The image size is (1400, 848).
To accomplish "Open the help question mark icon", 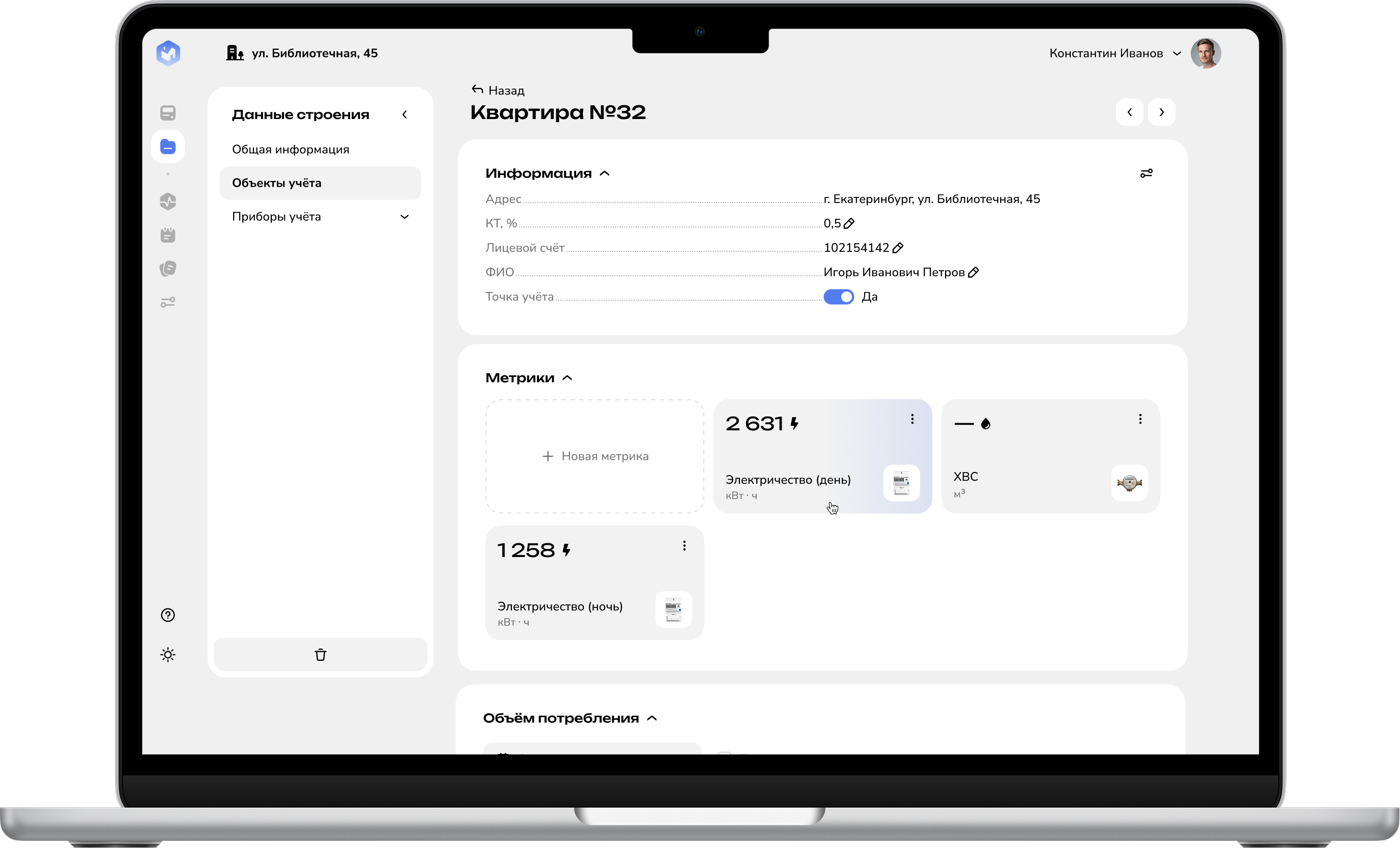I will [x=167, y=615].
